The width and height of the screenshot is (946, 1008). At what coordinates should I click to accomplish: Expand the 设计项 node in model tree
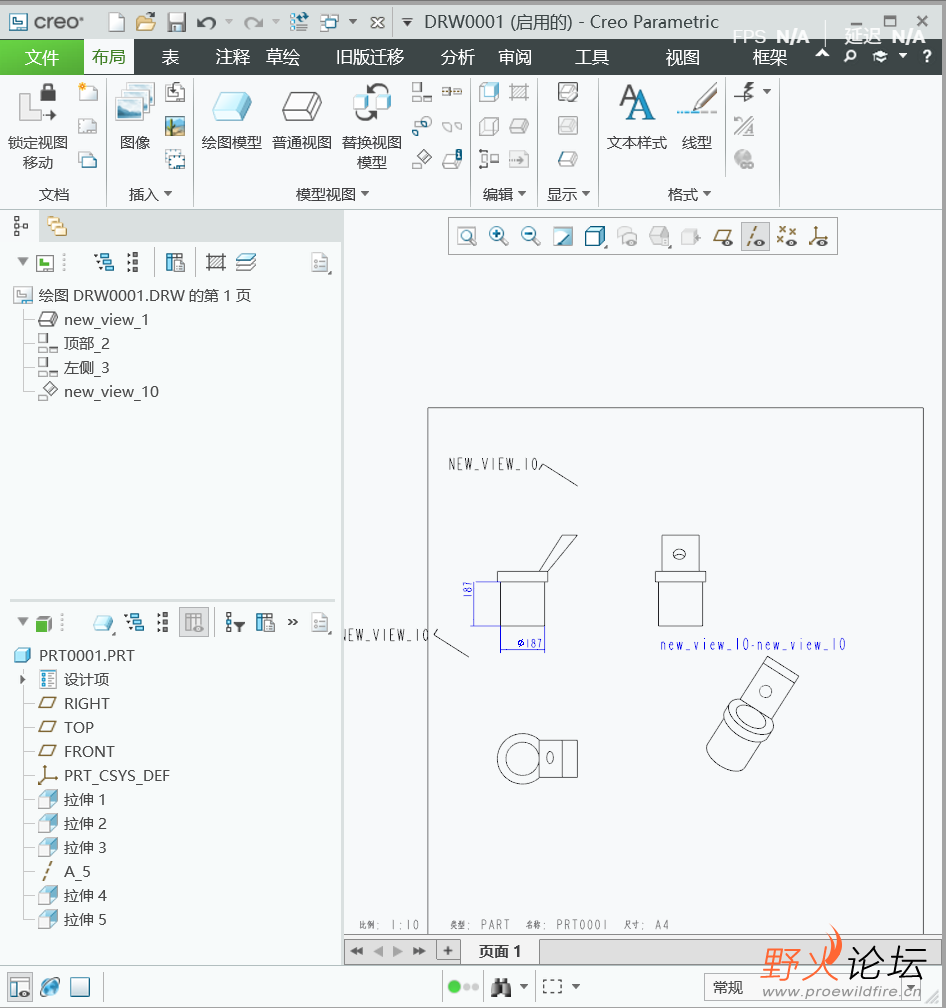pos(23,680)
